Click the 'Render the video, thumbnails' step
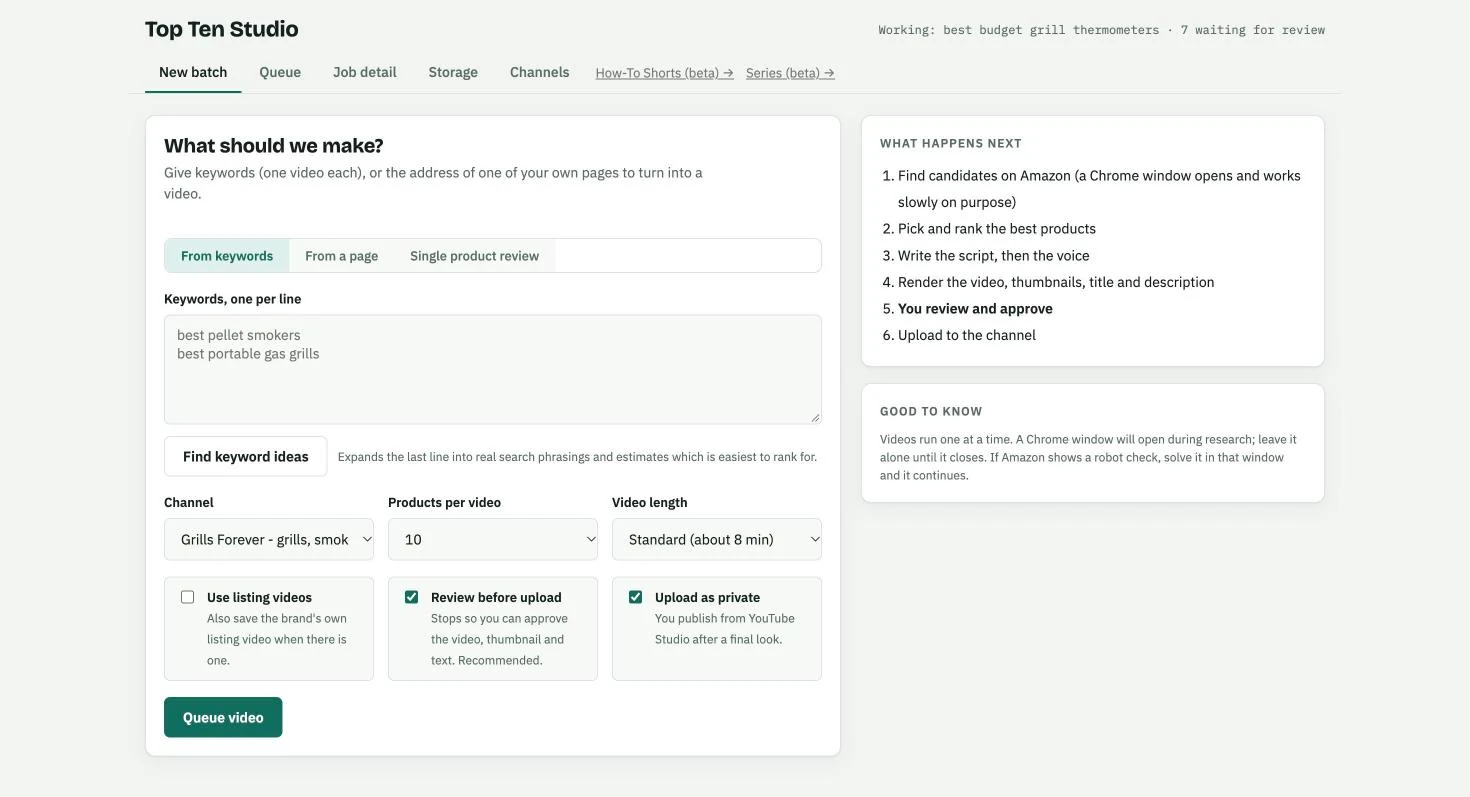Viewport: 1470px width, 797px height. tap(1056, 282)
